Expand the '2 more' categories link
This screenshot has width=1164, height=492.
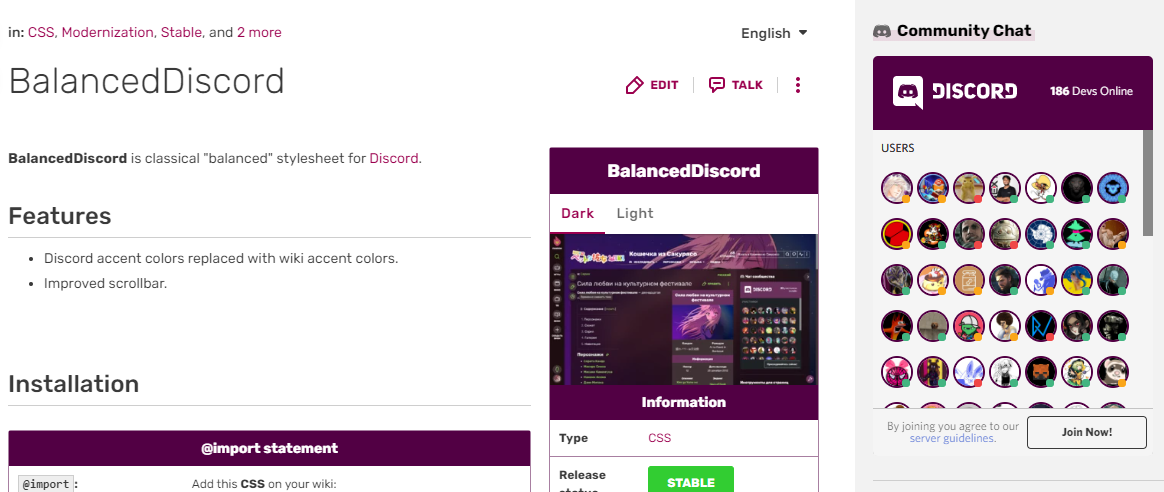click(x=259, y=32)
